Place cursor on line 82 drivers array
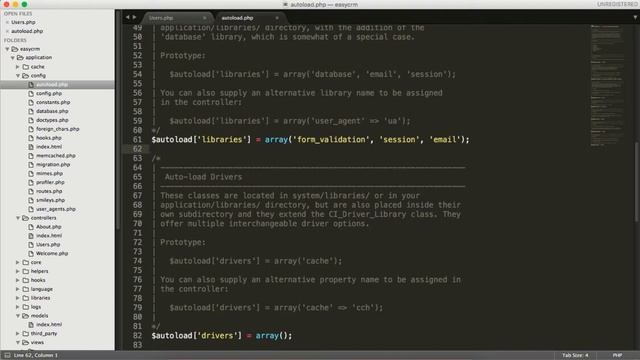Image resolution: width=640 pixels, height=360 pixels. [x=222, y=336]
